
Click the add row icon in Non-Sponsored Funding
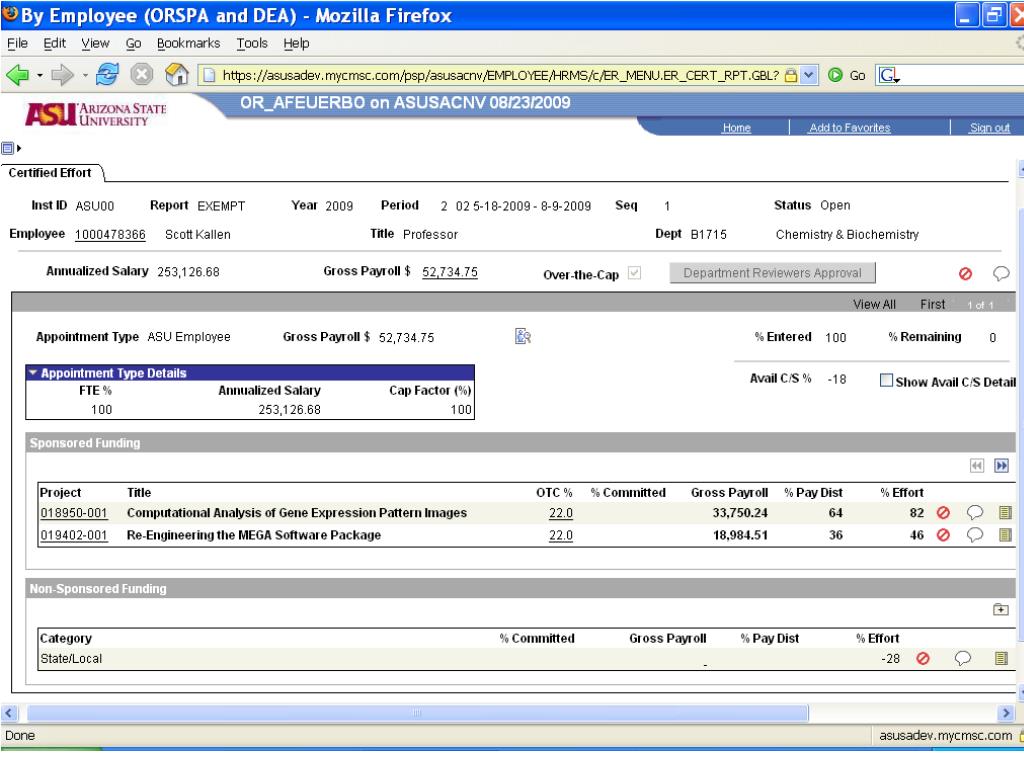click(x=1000, y=609)
